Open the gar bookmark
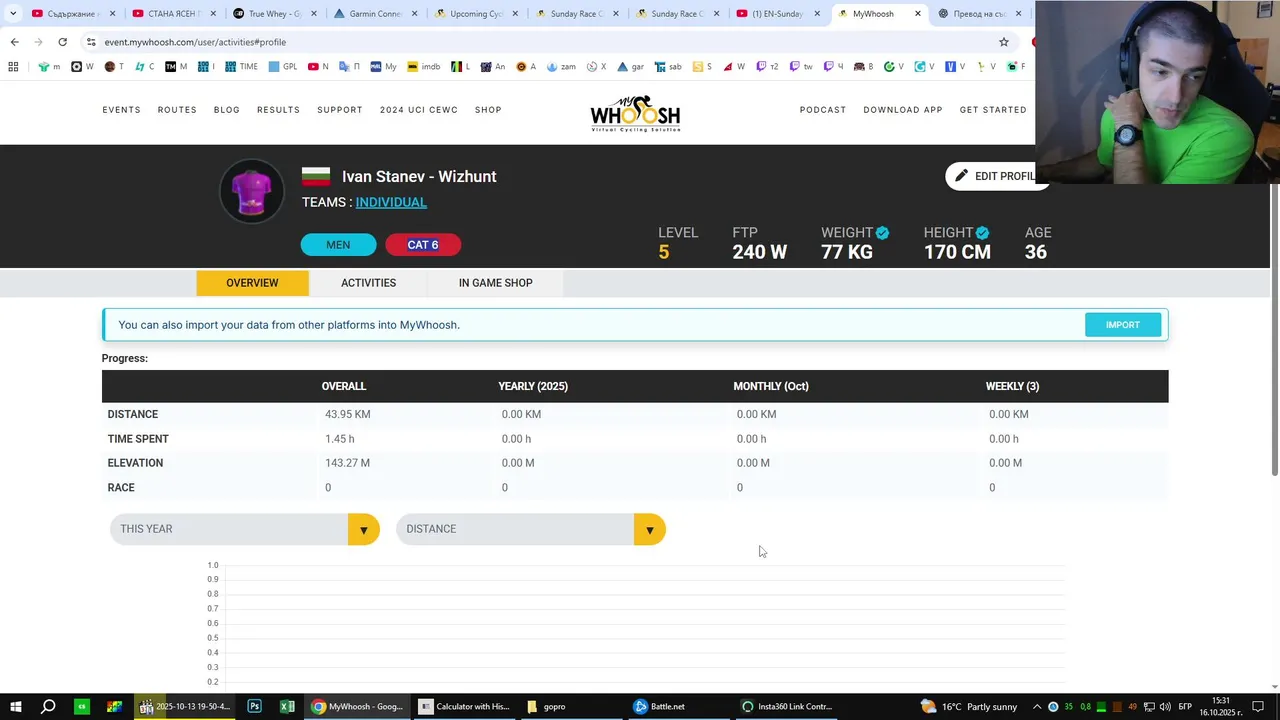Image resolution: width=1280 pixels, height=720 pixels. pyautogui.click(x=630, y=67)
